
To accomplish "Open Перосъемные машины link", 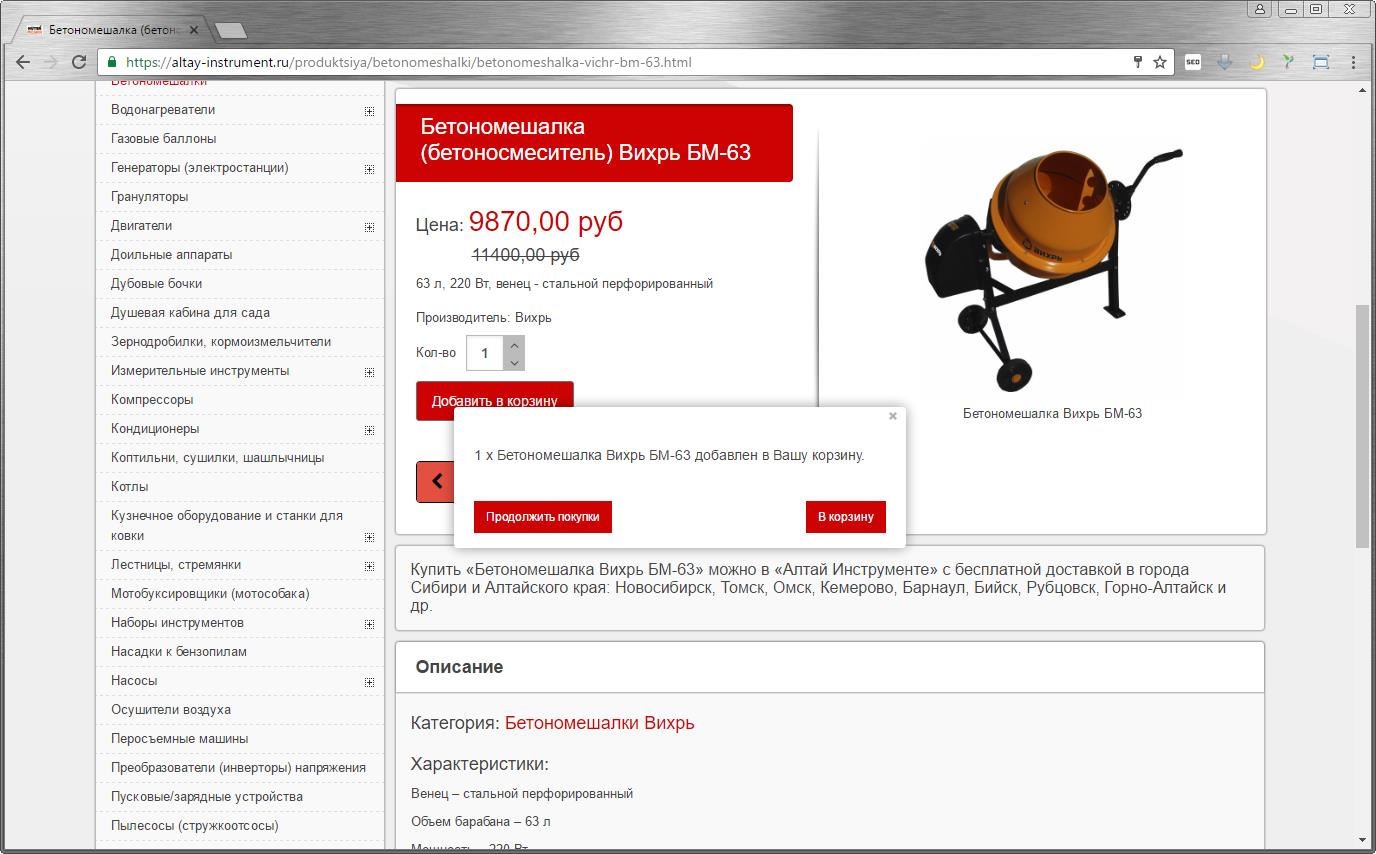I will coord(180,739).
